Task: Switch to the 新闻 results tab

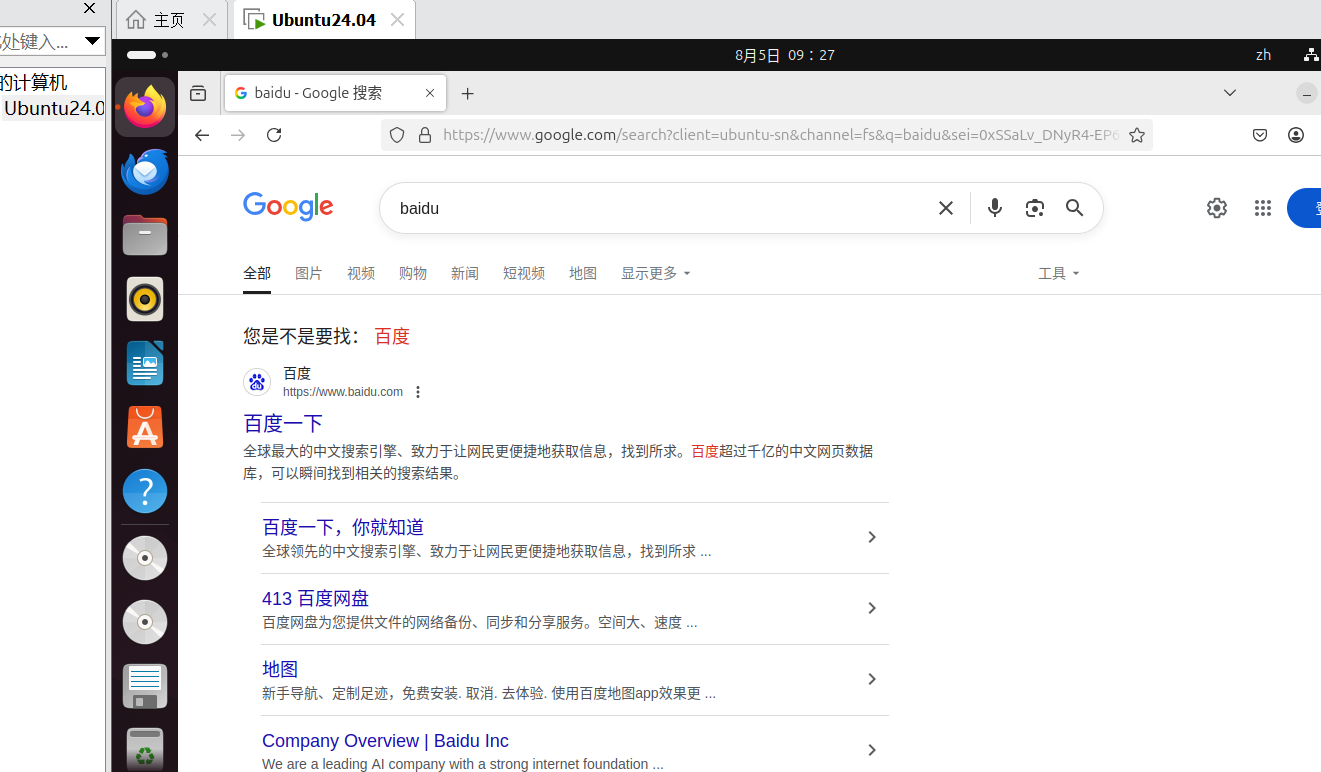Action: point(465,273)
